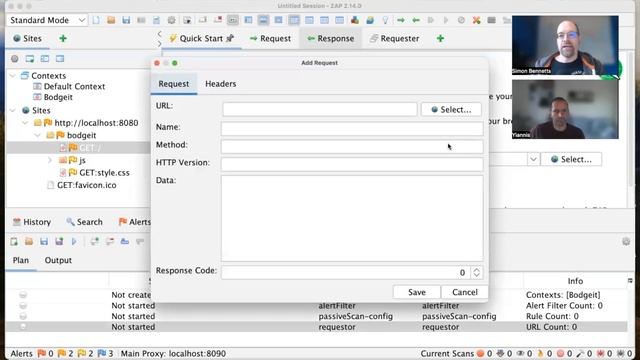This screenshot has height=360, width=640.
Task: Collapse the http://localhost:8080 node
Action: pyautogui.click(x=25, y=123)
